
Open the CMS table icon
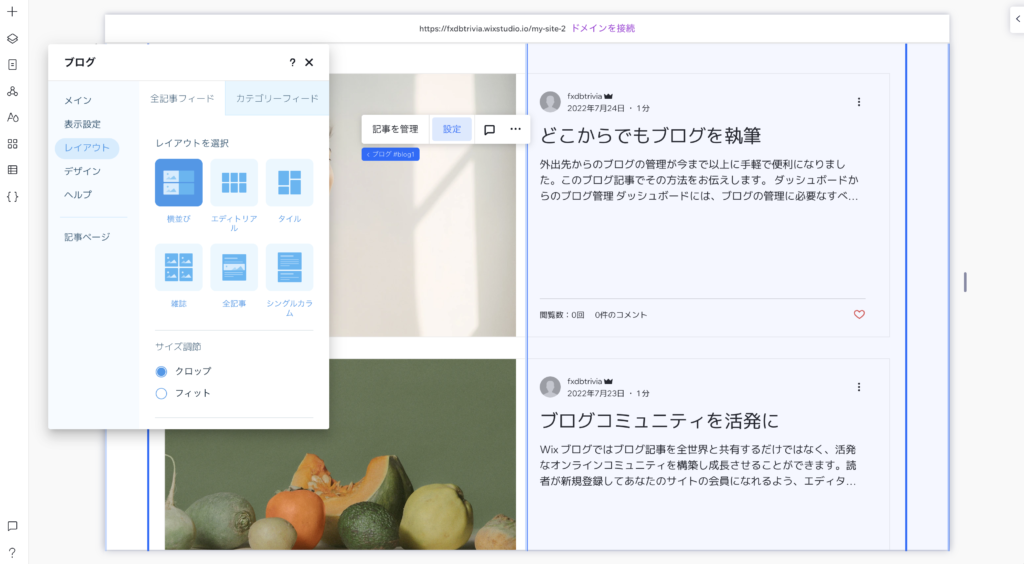pyautogui.click(x=12, y=170)
